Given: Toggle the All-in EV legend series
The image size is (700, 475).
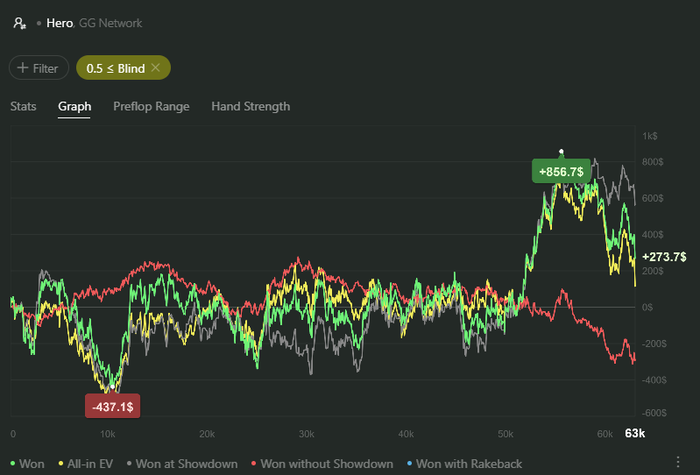Looking at the screenshot, I should coord(85,464).
